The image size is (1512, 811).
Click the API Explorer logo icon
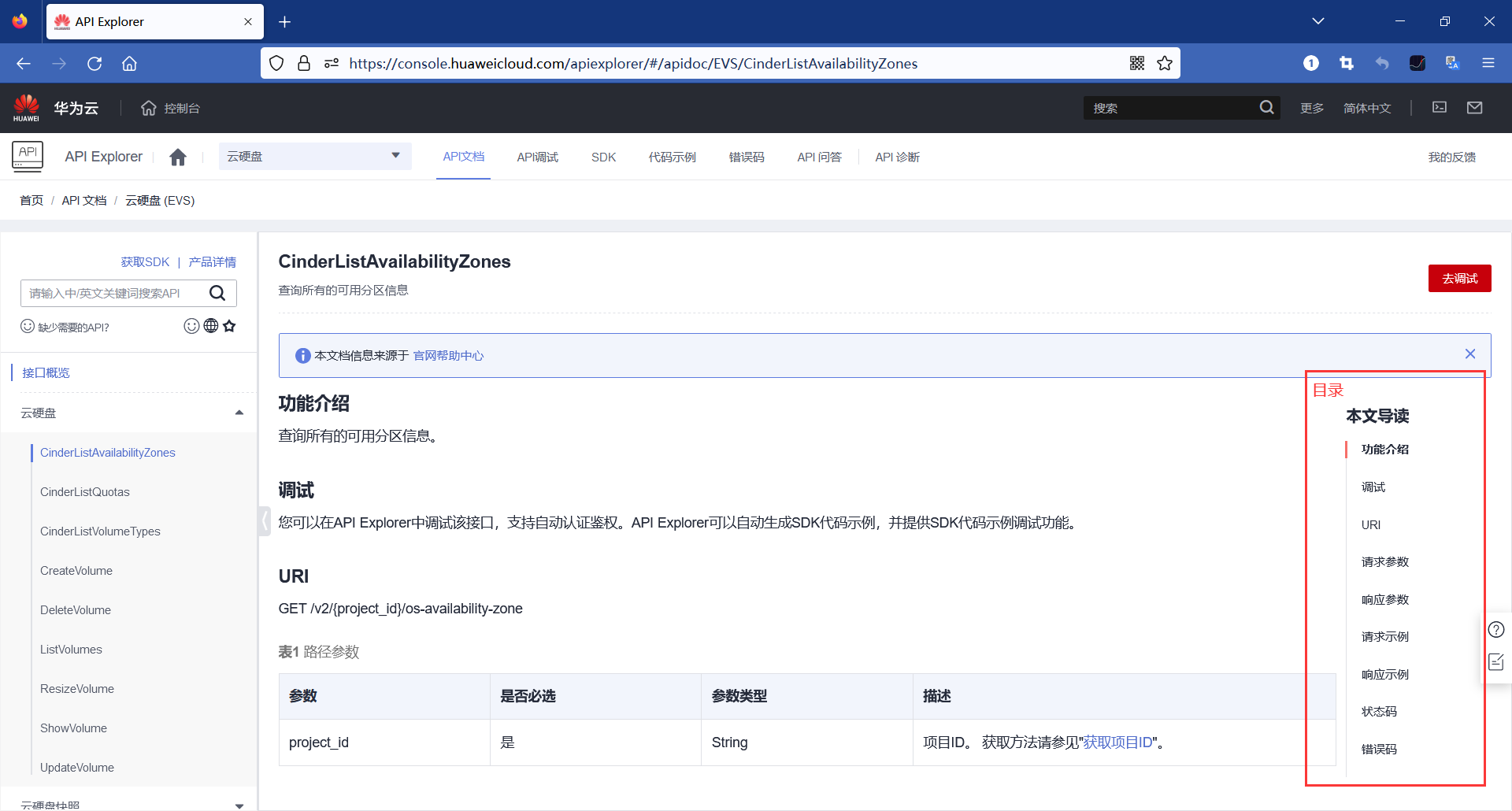coord(28,156)
